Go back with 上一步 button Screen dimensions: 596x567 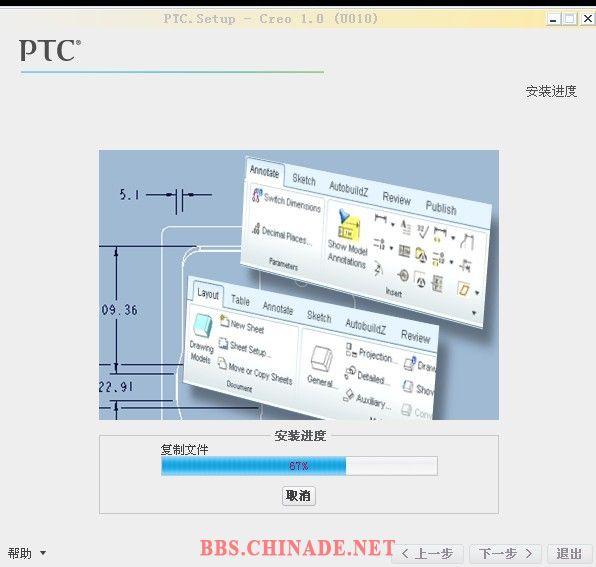point(428,554)
